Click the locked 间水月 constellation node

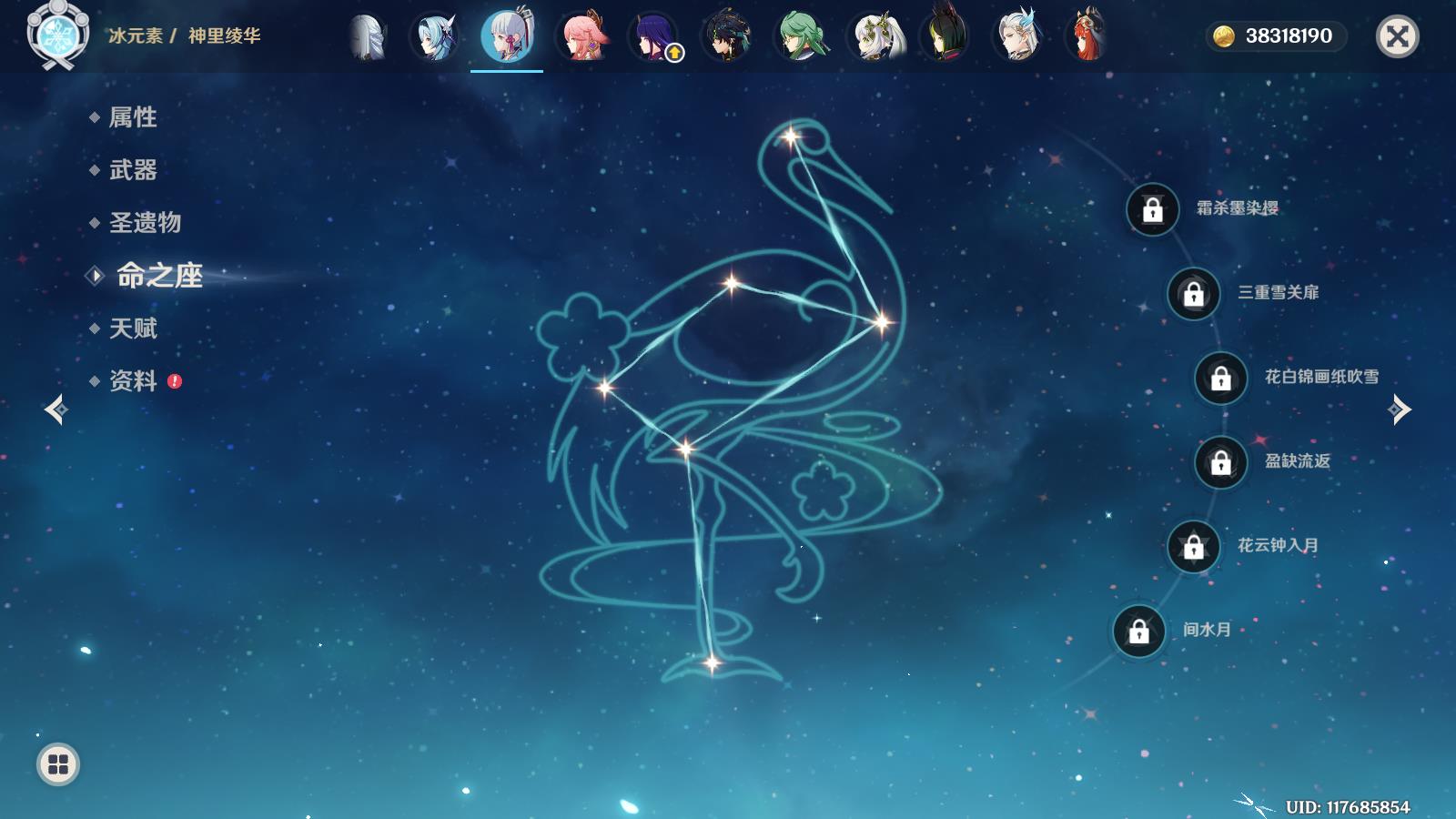coord(1139,631)
